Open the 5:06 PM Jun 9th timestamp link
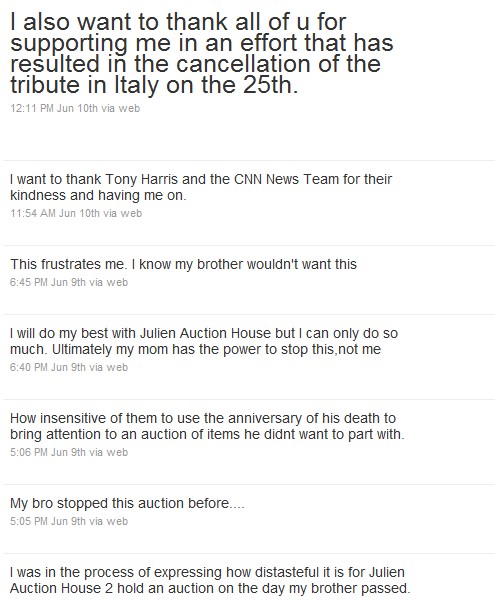Viewport: 495px width, 600px height. 48,452
